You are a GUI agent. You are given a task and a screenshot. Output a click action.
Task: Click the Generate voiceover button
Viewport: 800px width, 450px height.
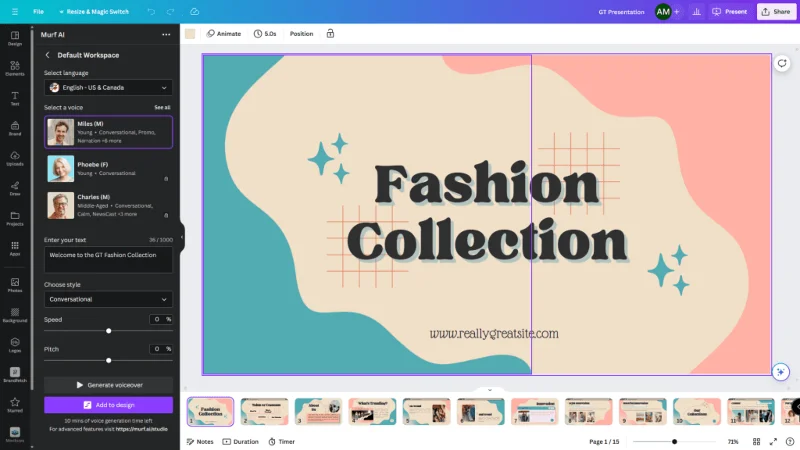point(108,385)
